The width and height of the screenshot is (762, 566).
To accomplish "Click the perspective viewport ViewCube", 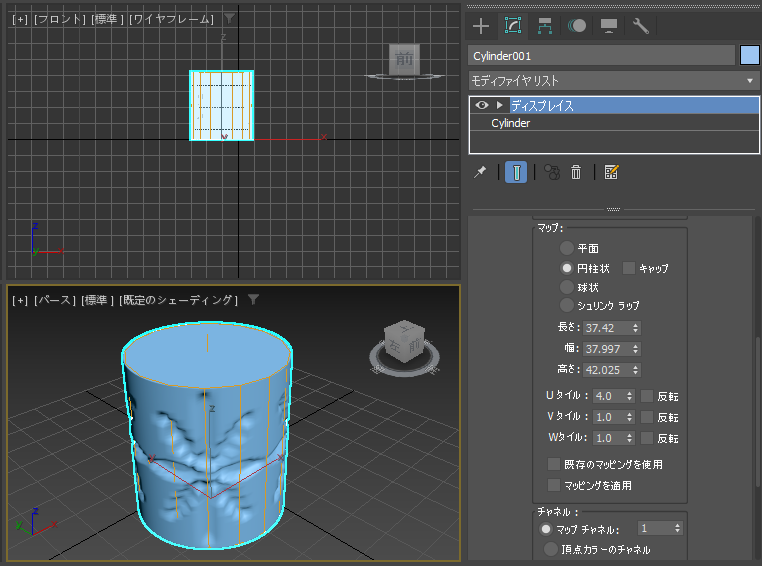I will [404, 342].
